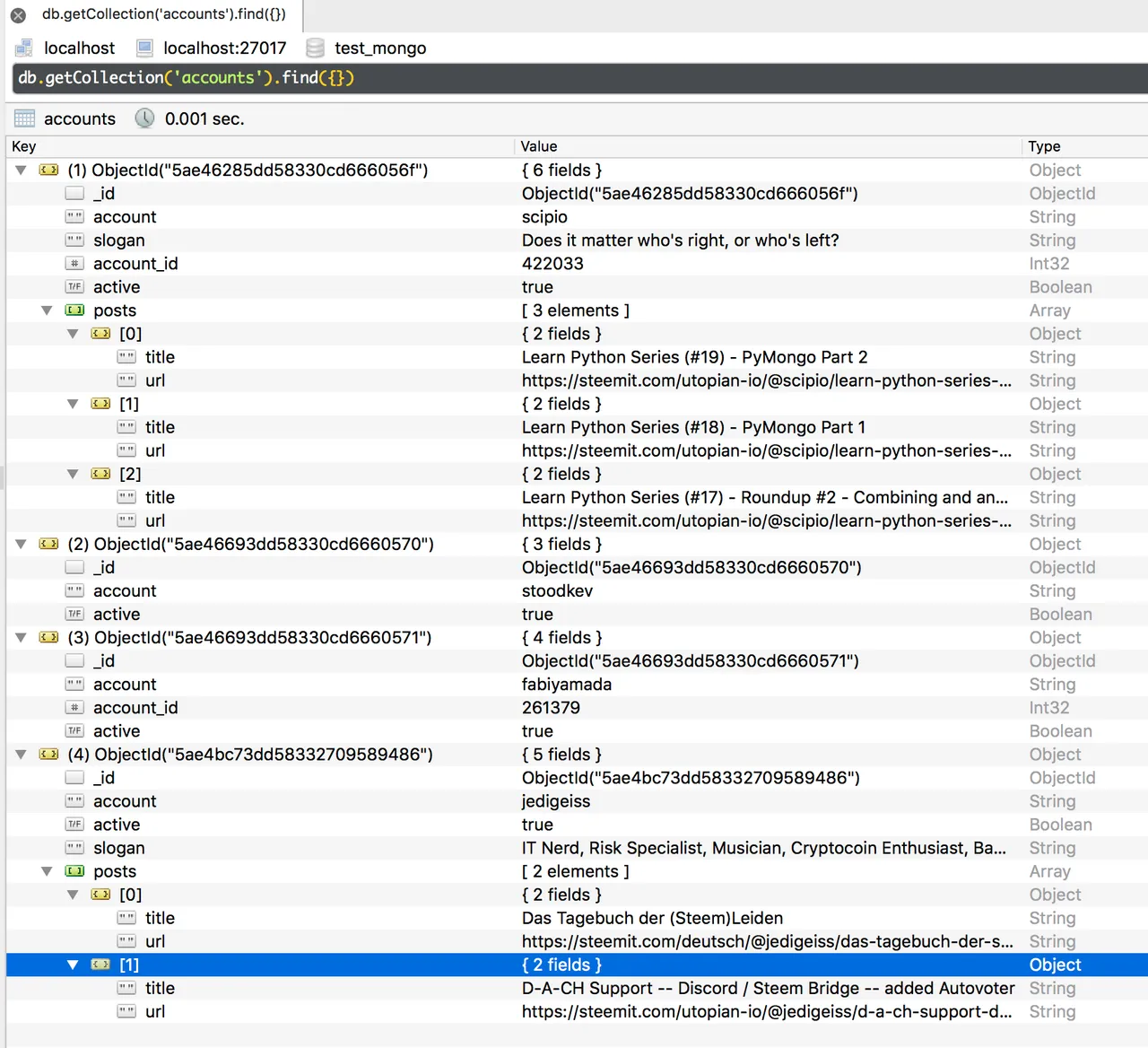Edit the query in the command field
1148x1048 pixels.
tap(580, 78)
